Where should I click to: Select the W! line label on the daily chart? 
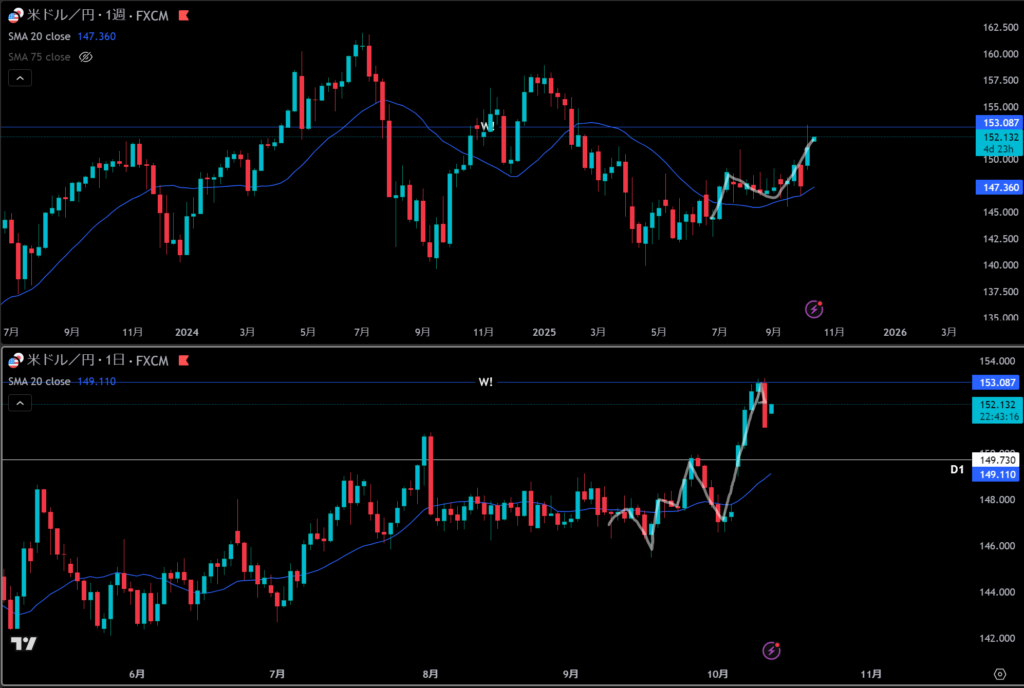coord(486,382)
